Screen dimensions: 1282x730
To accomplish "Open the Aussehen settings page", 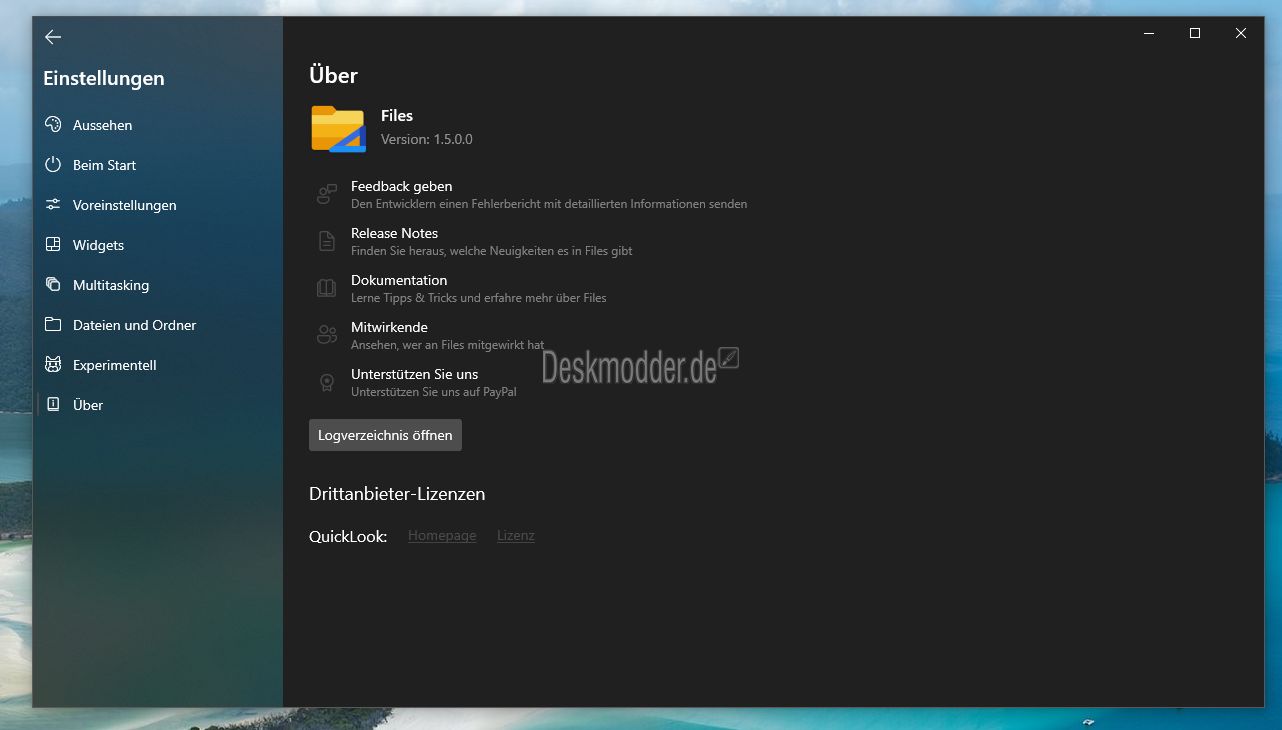I will point(158,125).
